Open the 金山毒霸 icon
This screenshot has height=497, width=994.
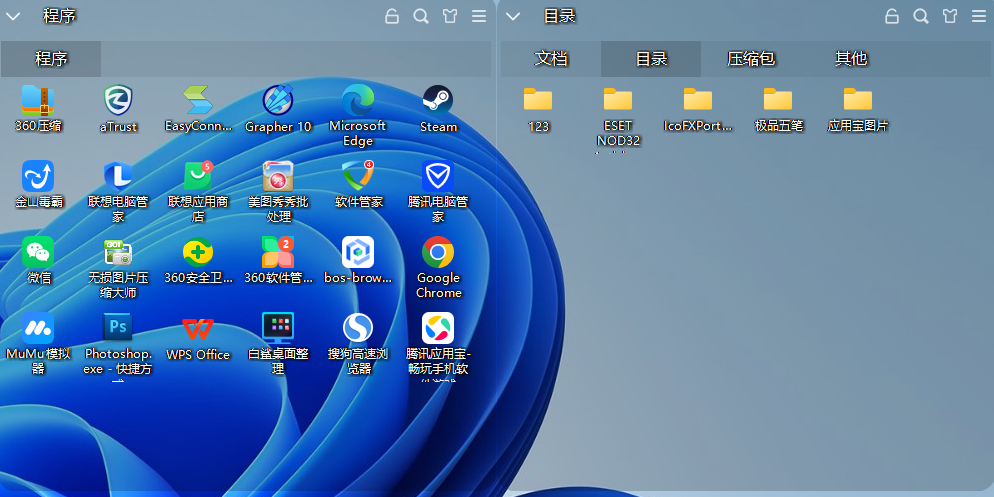pyautogui.click(x=38, y=176)
